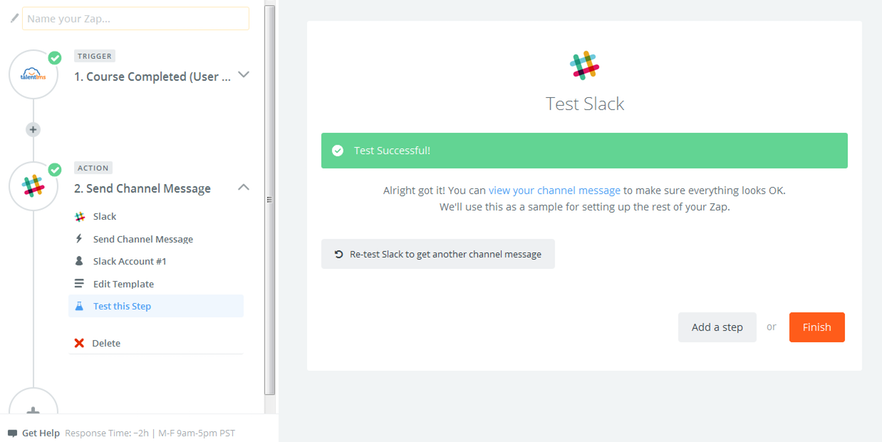
Task: Click the Add a step button
Action: 717,327
